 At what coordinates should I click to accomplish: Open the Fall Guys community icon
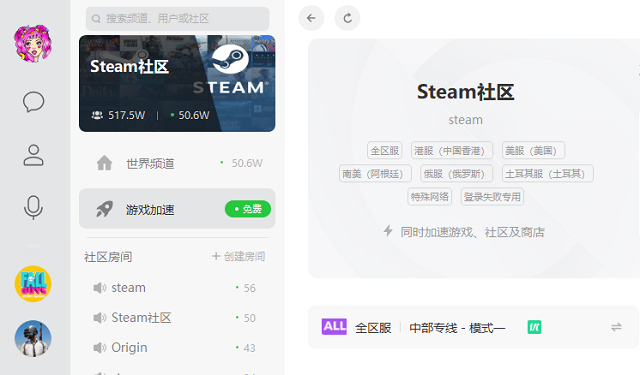(x=33, y=284)
